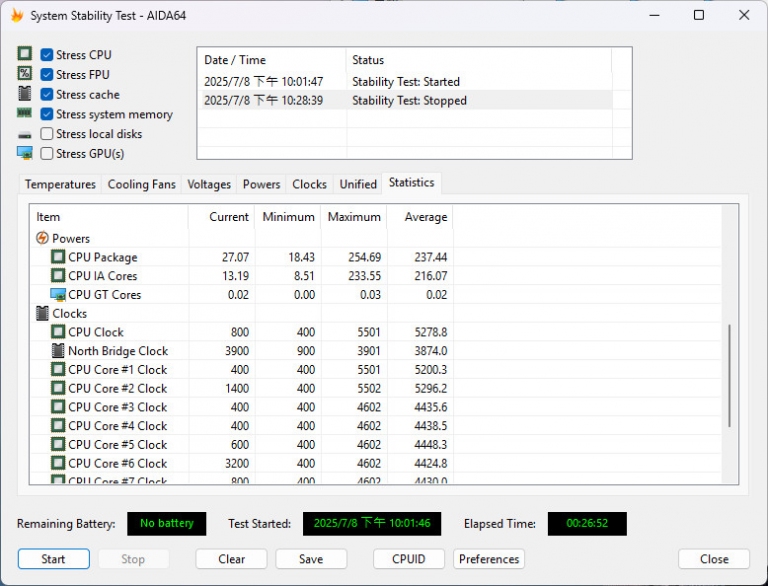Click the 254.69 maximum CPU Package value

[x=364, y=257]
